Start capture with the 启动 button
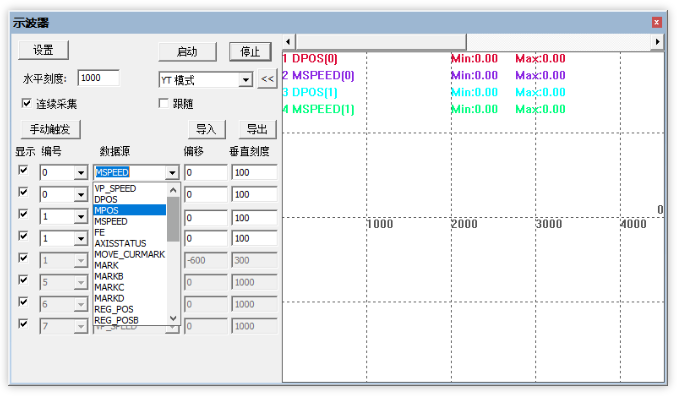 point(187,52)
